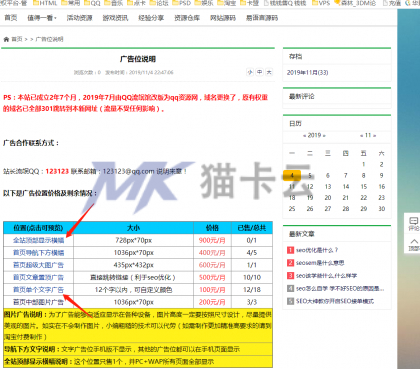This screenshot has width=420, height=369.
Task: Open article starting 'seo怎么自学'
Action: click(340, 288)
